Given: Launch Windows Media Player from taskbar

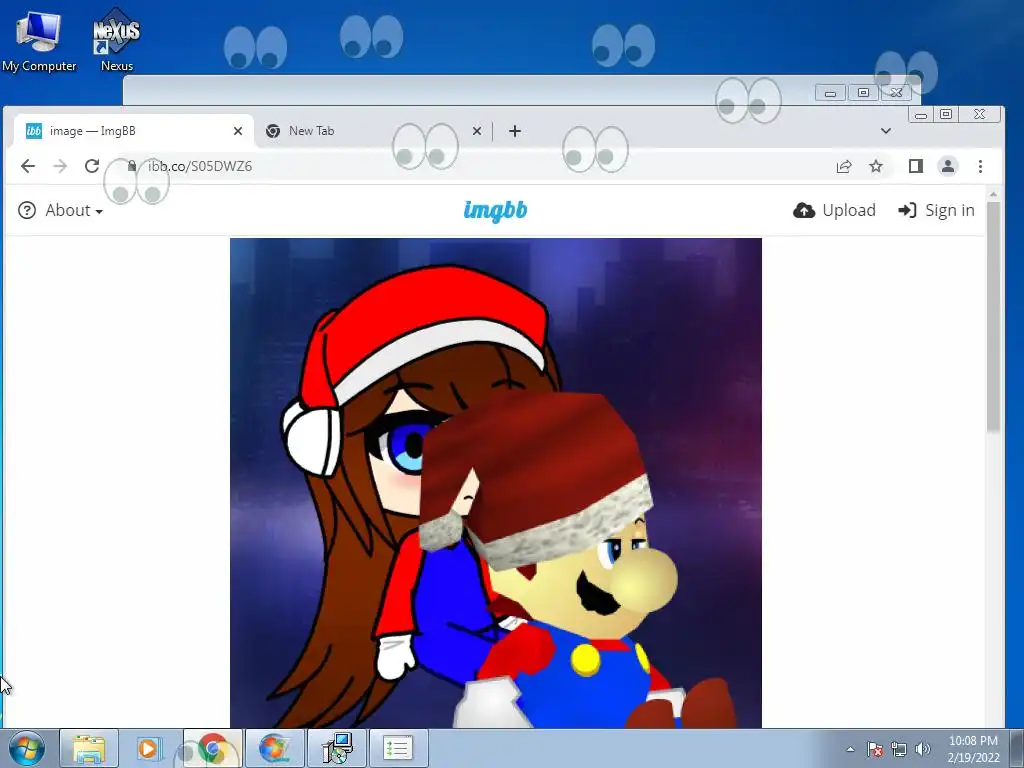Looking at the screenshot, I should click(x=150, y=748).
